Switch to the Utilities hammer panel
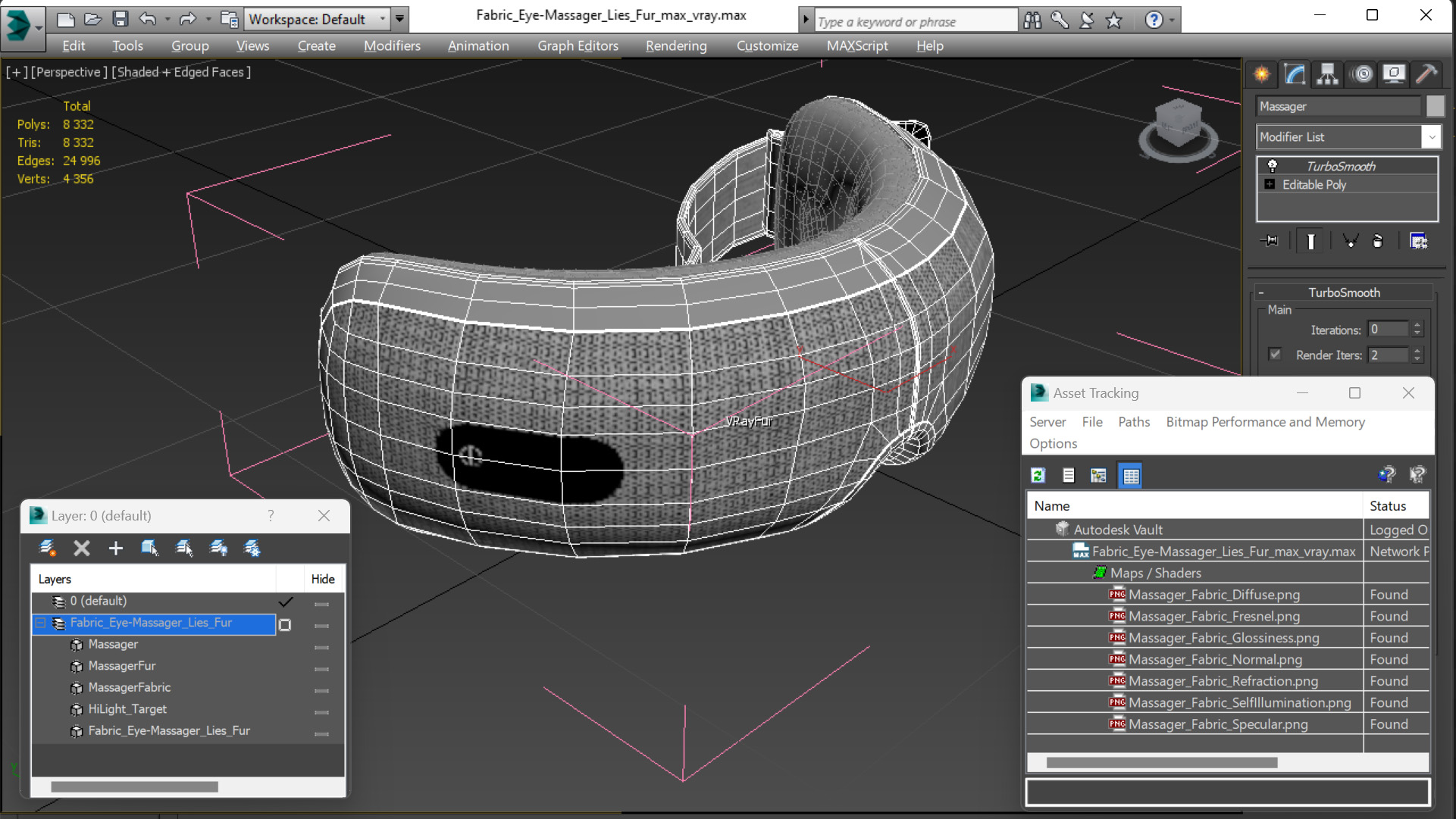The width and height of the screenshot is (1456, 819). coord(1426,73)
